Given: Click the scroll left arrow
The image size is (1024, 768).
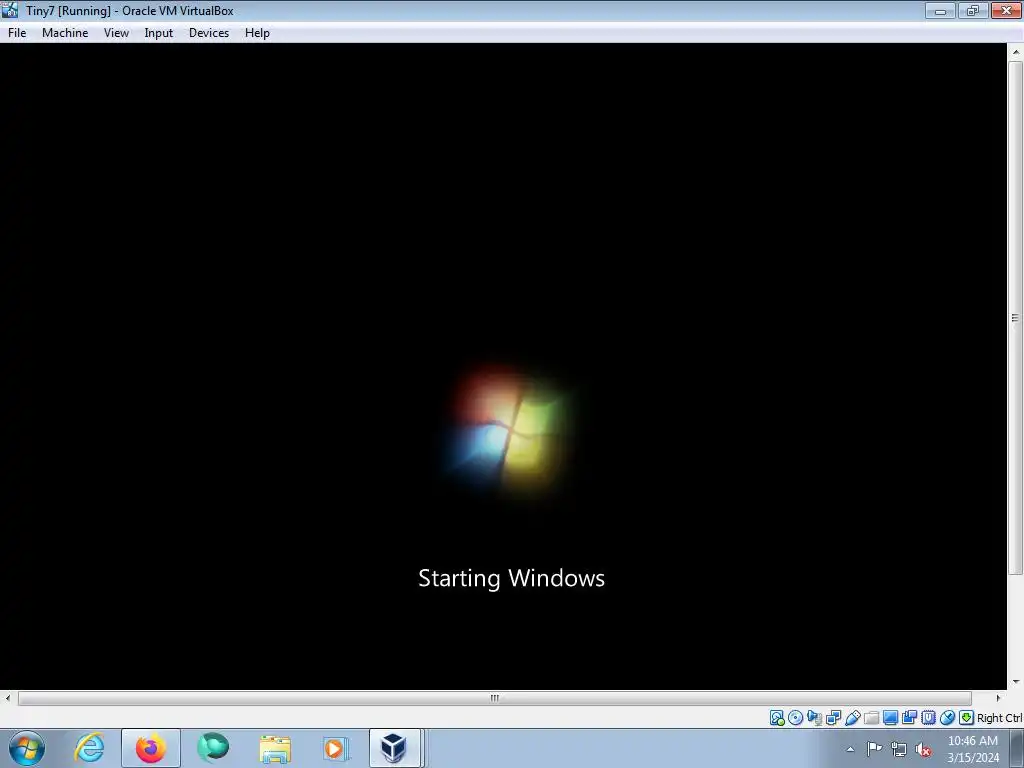Looking at the screenshot, I should pos(8,698).
